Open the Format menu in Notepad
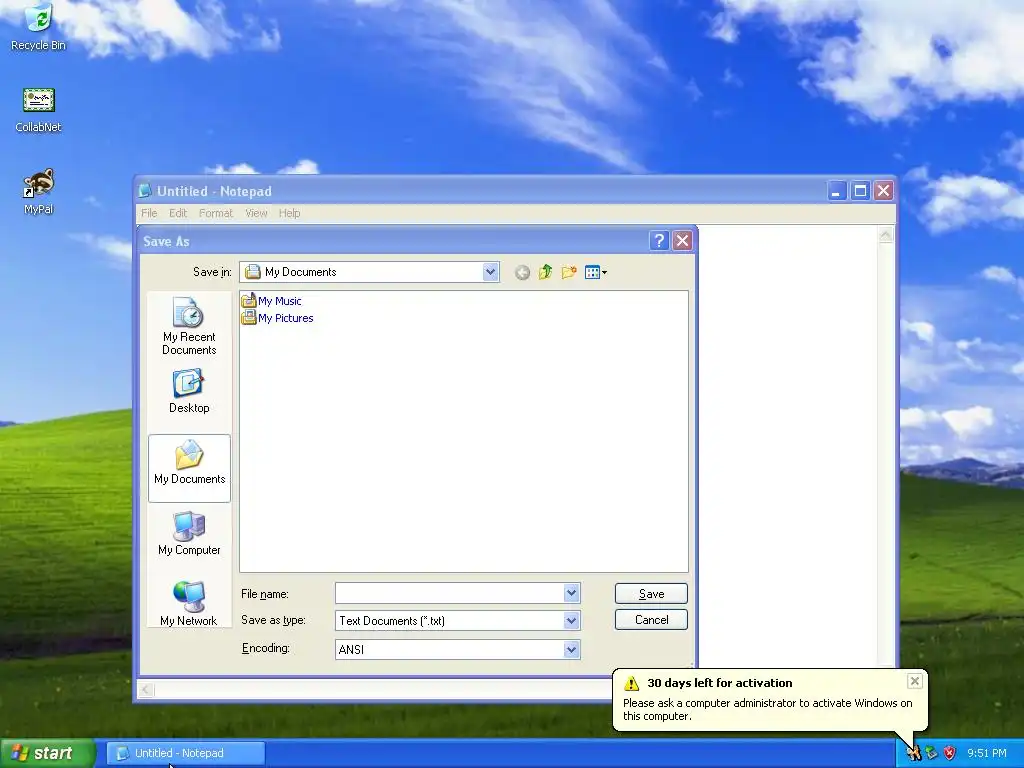This screenshot has width=1024, height=768. click(x=216, y=213)
